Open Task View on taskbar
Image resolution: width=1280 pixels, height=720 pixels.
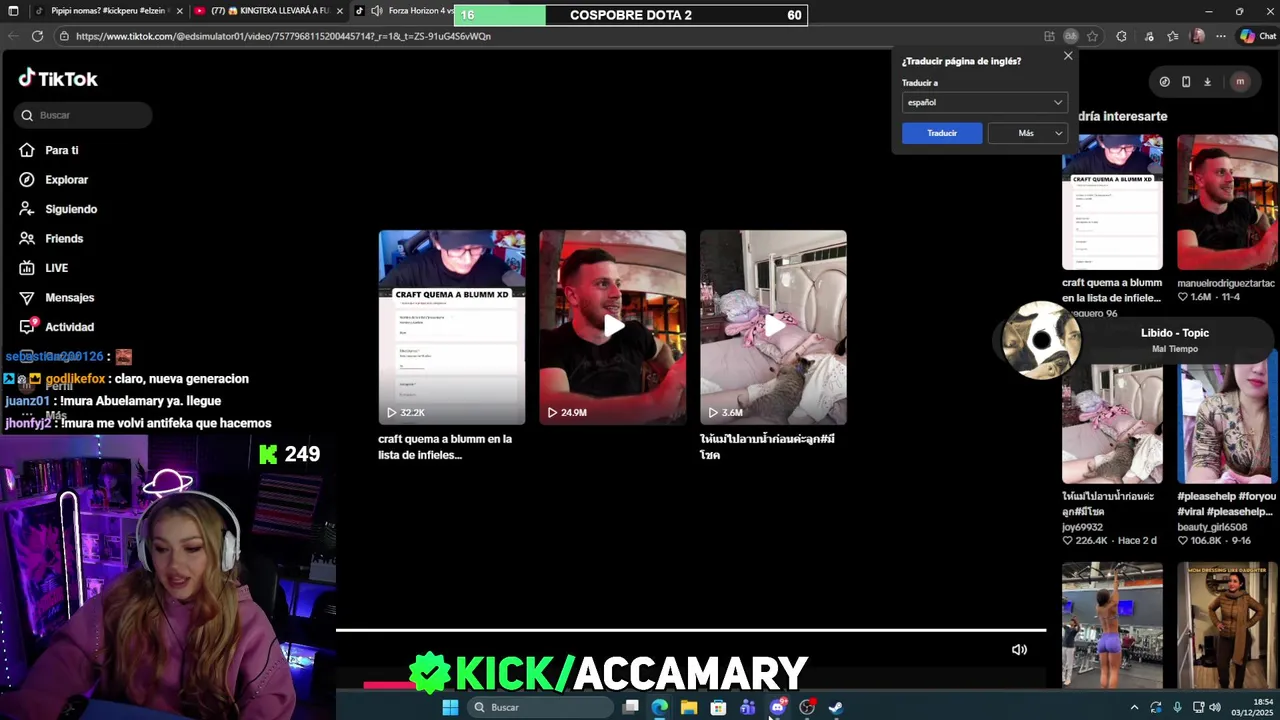[x=631, y=707]
